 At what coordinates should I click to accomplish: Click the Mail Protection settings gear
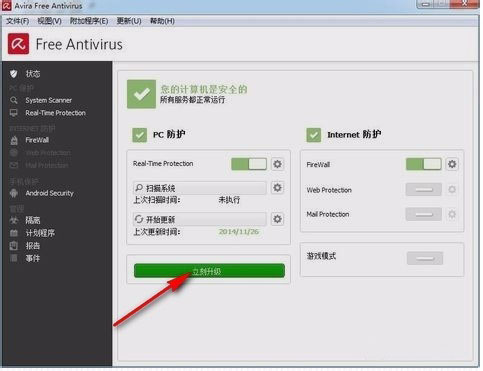pos(452,214)
